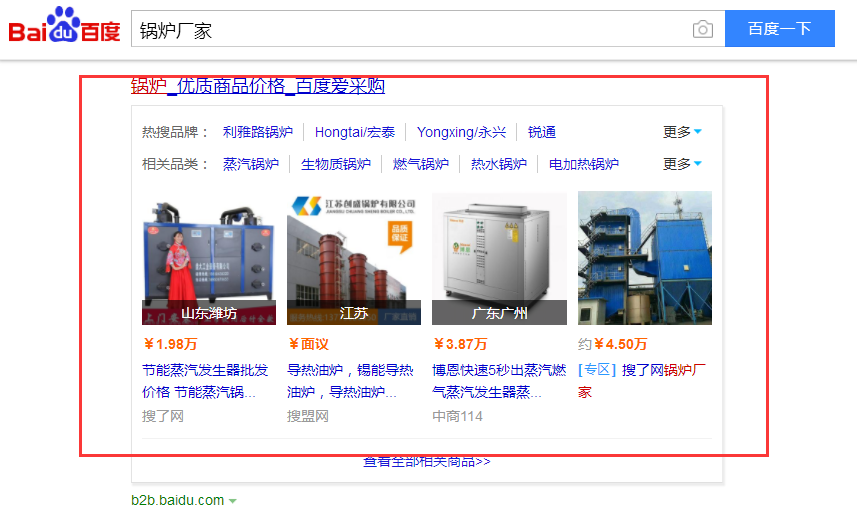Open camera image search
Image resolution: width=857 pixels, height=506 pixels.
[702, 29]
